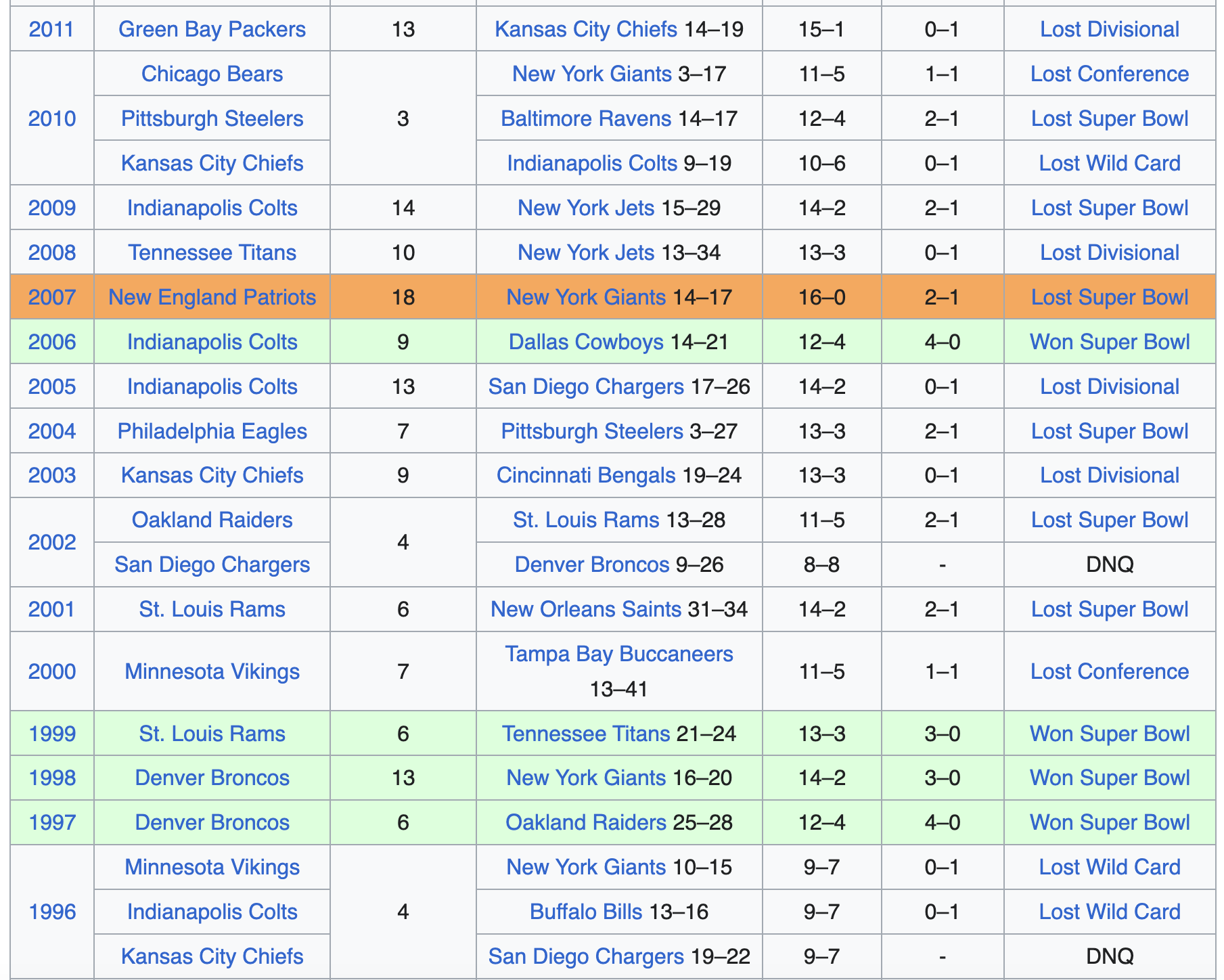This screenshot has height=980, width=1224.
Task: Follow Lost Super Bowl link in Pittsburgh Steelers row
Action: (x=1110, y=118)
